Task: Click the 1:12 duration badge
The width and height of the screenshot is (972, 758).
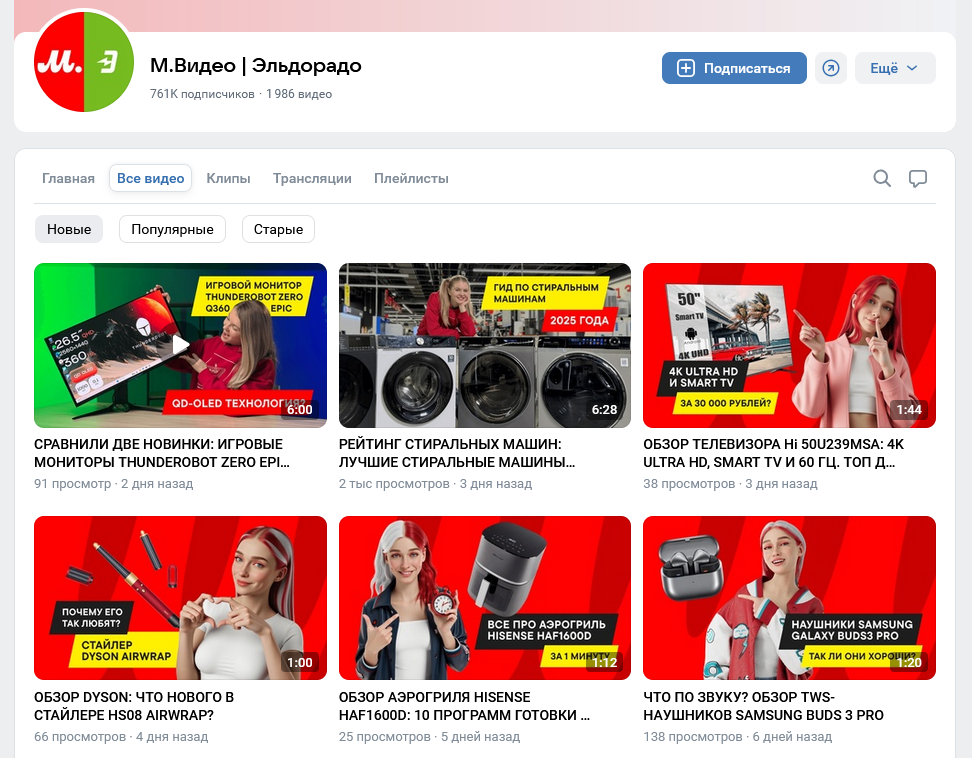Action: (x=604, y=663)
